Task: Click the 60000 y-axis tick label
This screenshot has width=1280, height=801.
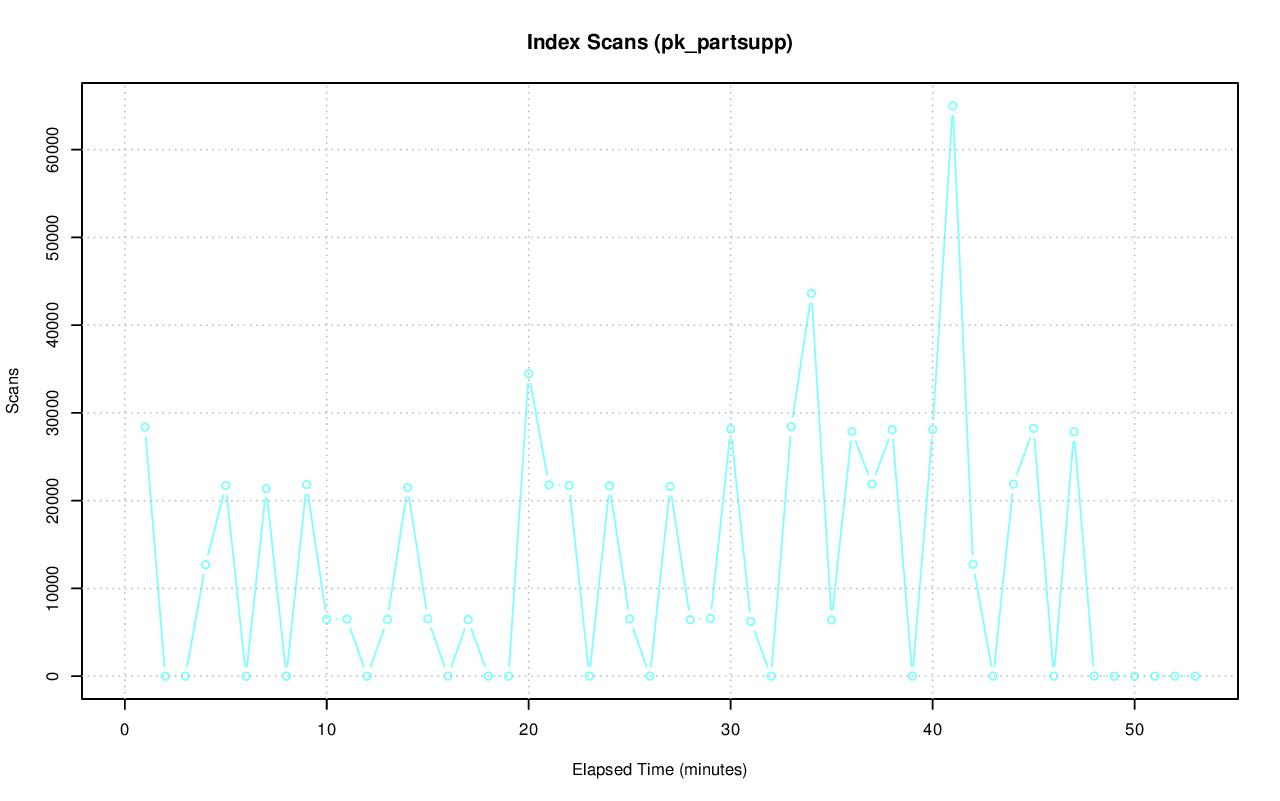Action: click(53, 149)
